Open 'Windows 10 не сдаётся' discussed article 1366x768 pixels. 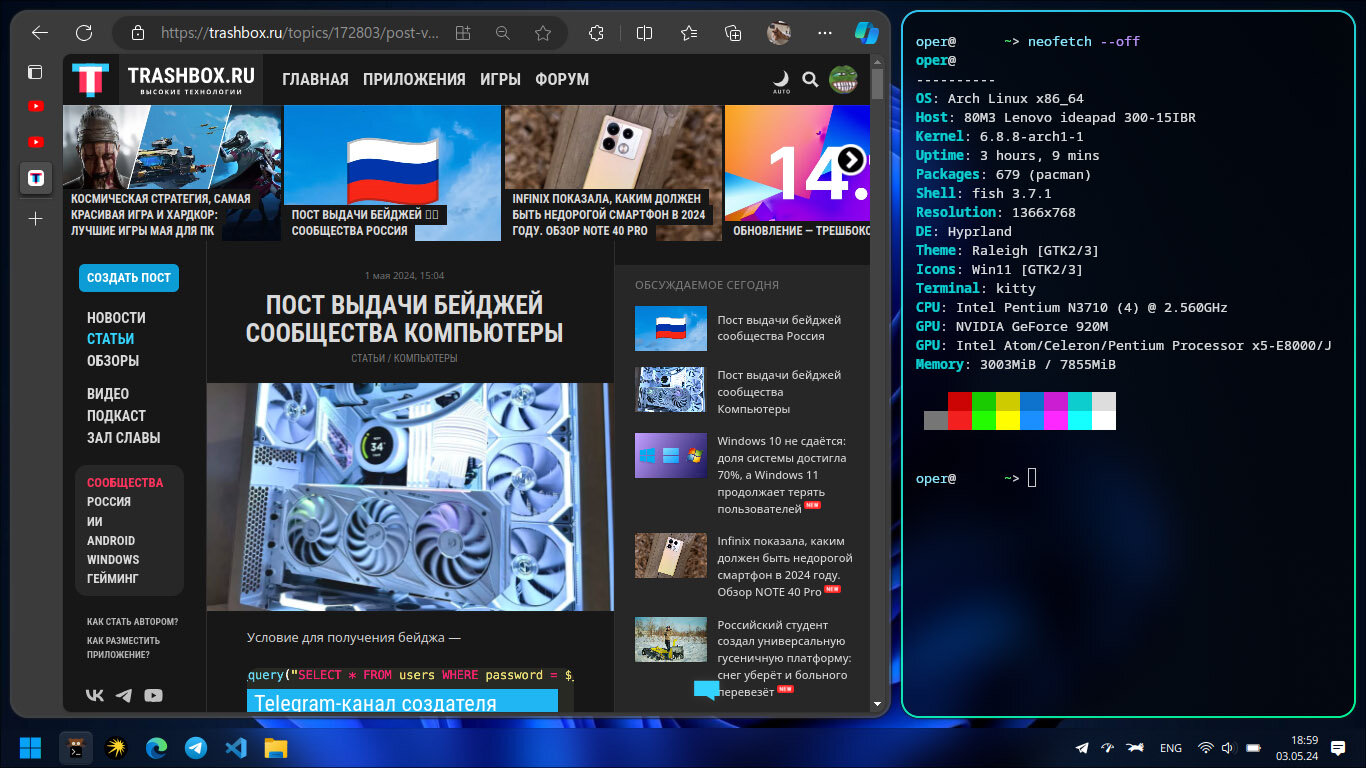(x=746, y=475)
